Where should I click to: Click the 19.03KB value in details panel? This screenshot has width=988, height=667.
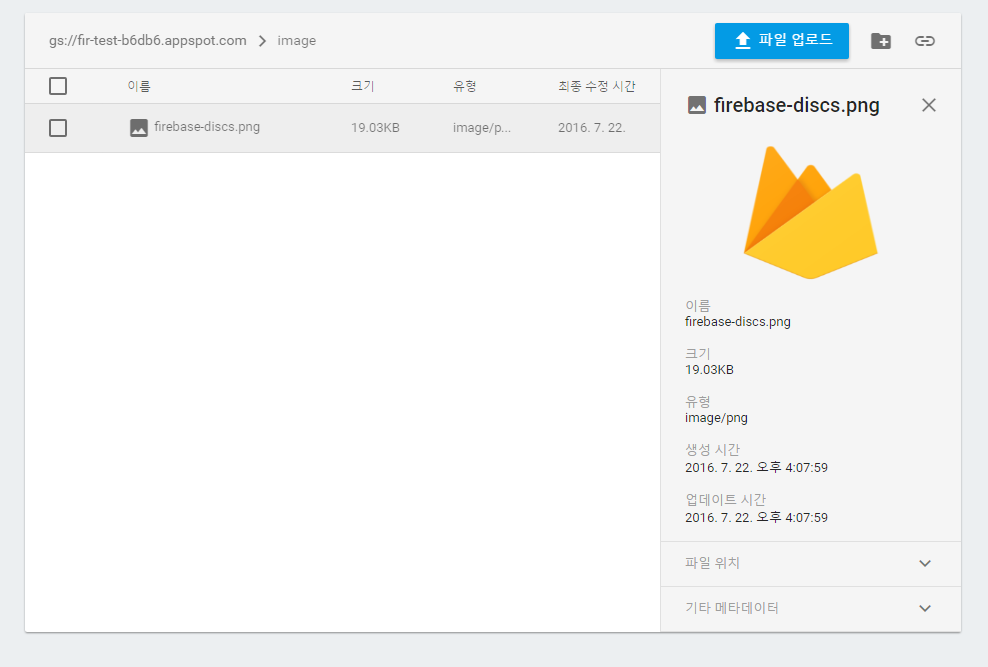tap(709, 370)
